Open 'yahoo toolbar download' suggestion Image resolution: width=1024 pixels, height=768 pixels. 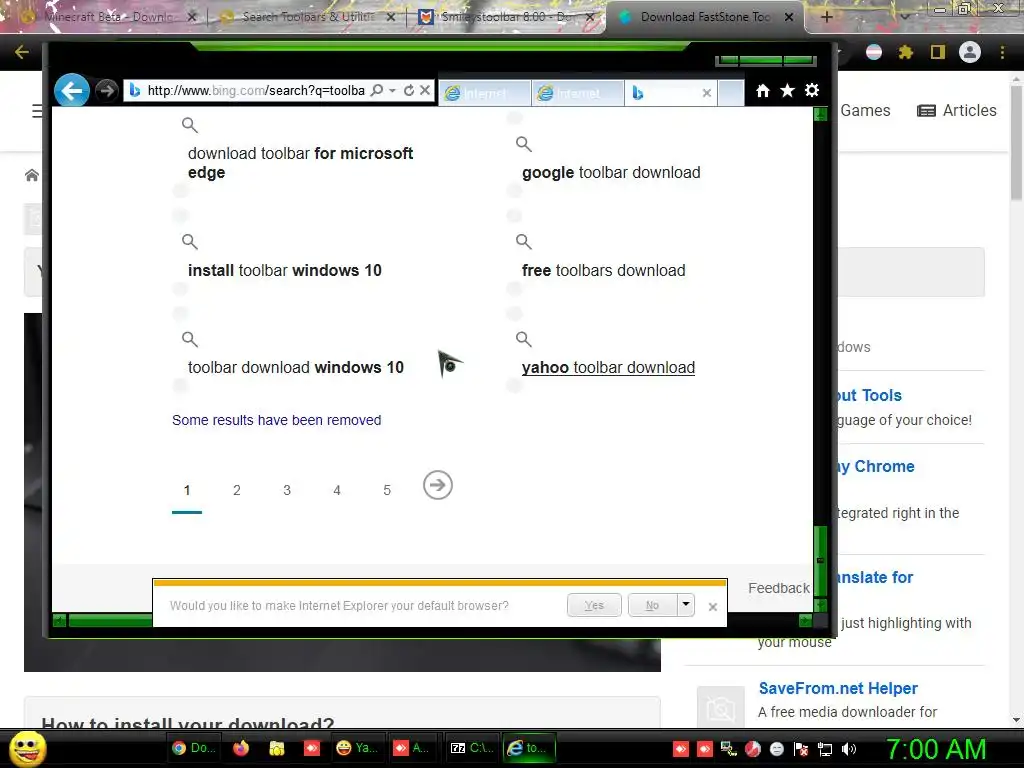point(608,368)
